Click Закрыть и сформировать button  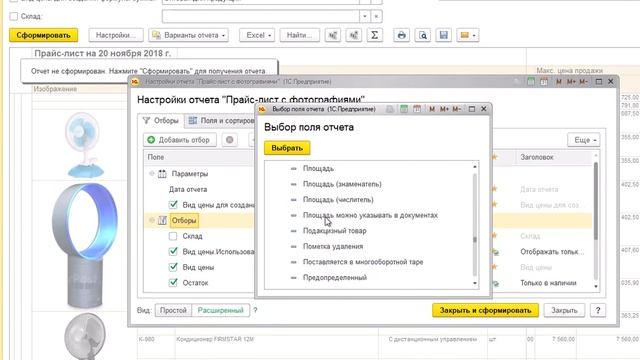[x=485, y=310]
